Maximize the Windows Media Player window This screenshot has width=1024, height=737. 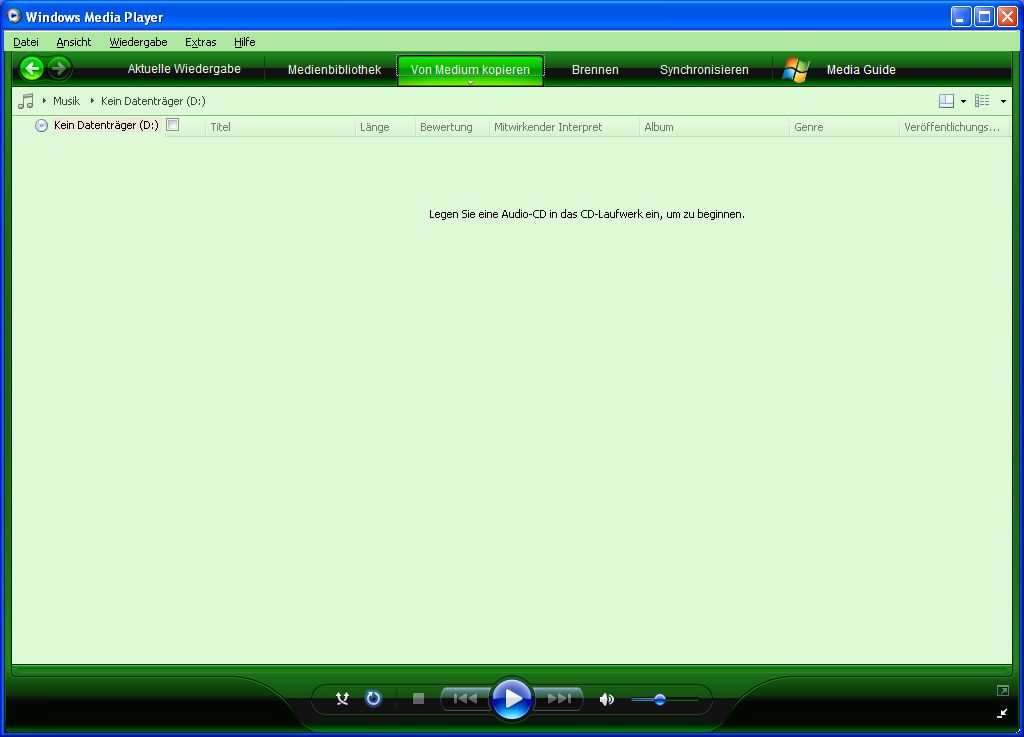click(x=984, y=16)
